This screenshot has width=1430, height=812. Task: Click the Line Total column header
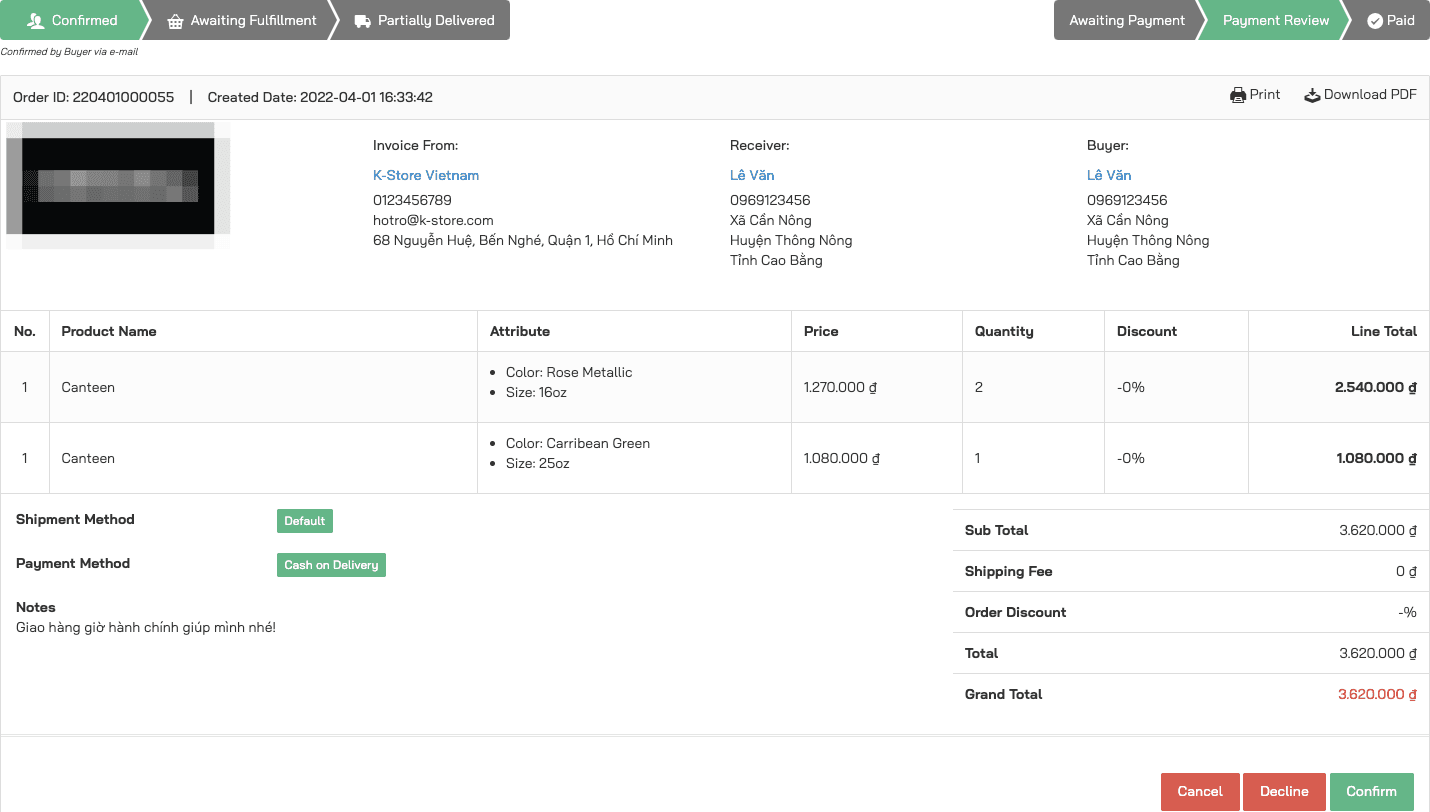(x=1383, y=331)
